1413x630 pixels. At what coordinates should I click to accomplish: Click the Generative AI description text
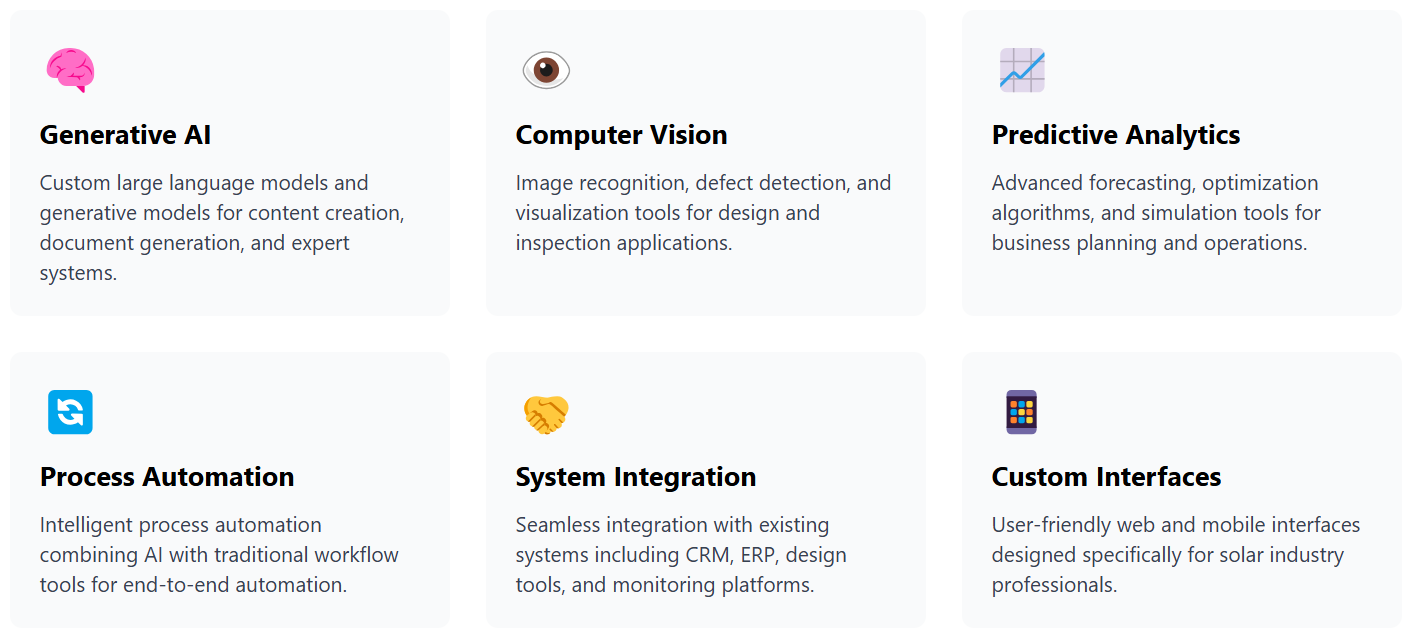pos(222,228)
